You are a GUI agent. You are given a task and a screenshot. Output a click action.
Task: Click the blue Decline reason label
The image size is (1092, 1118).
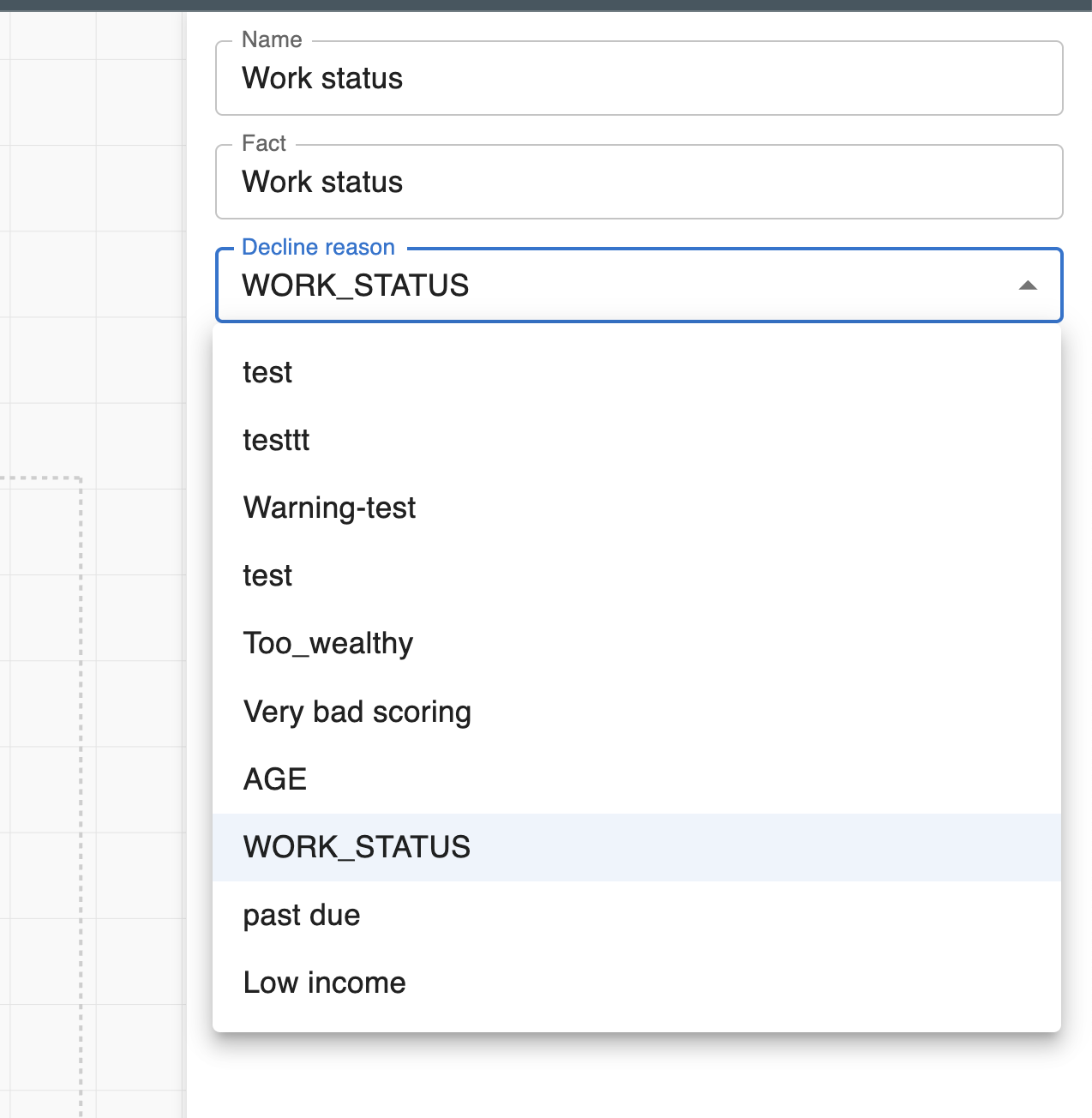click(318, 247)
